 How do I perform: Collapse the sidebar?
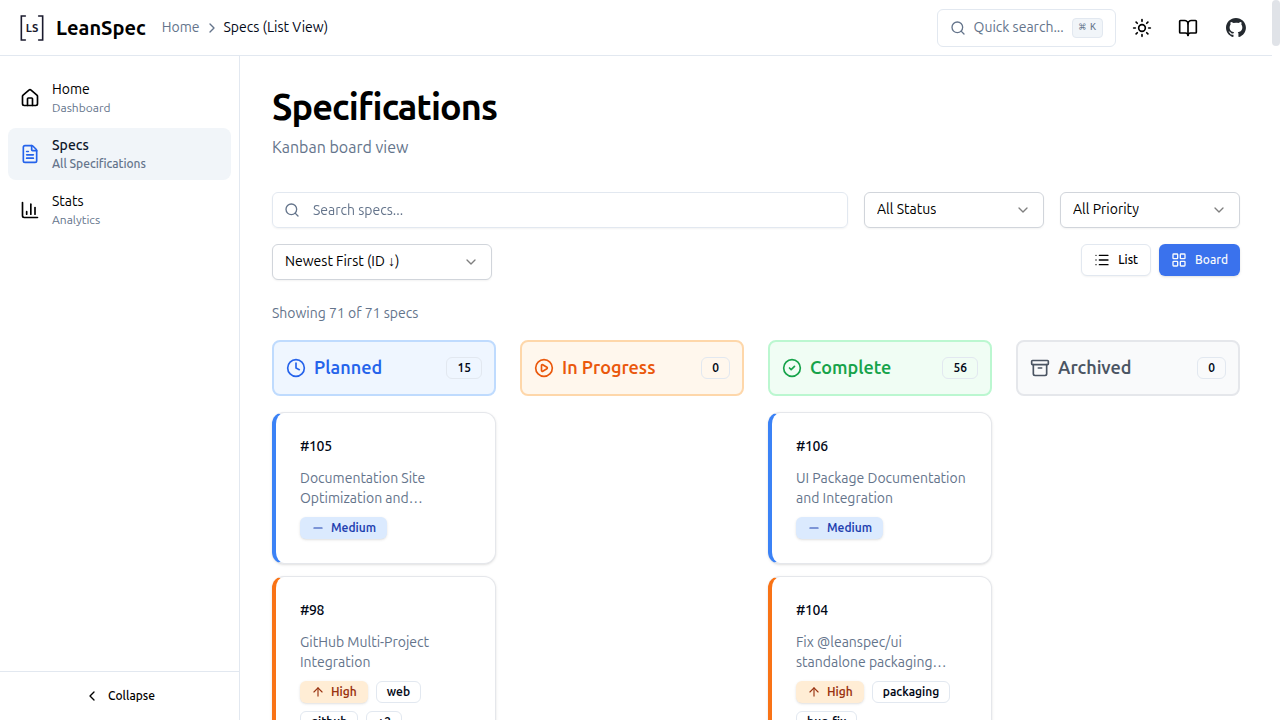pos(120,695)
